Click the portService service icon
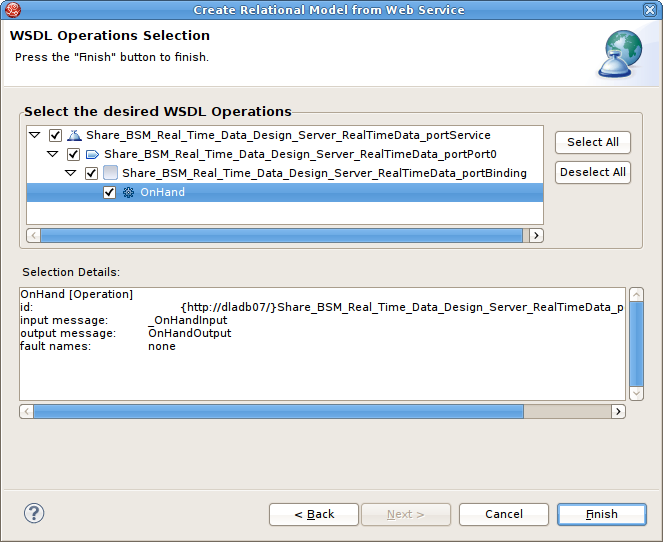The image size is (663, 542). tap(74, 135)
